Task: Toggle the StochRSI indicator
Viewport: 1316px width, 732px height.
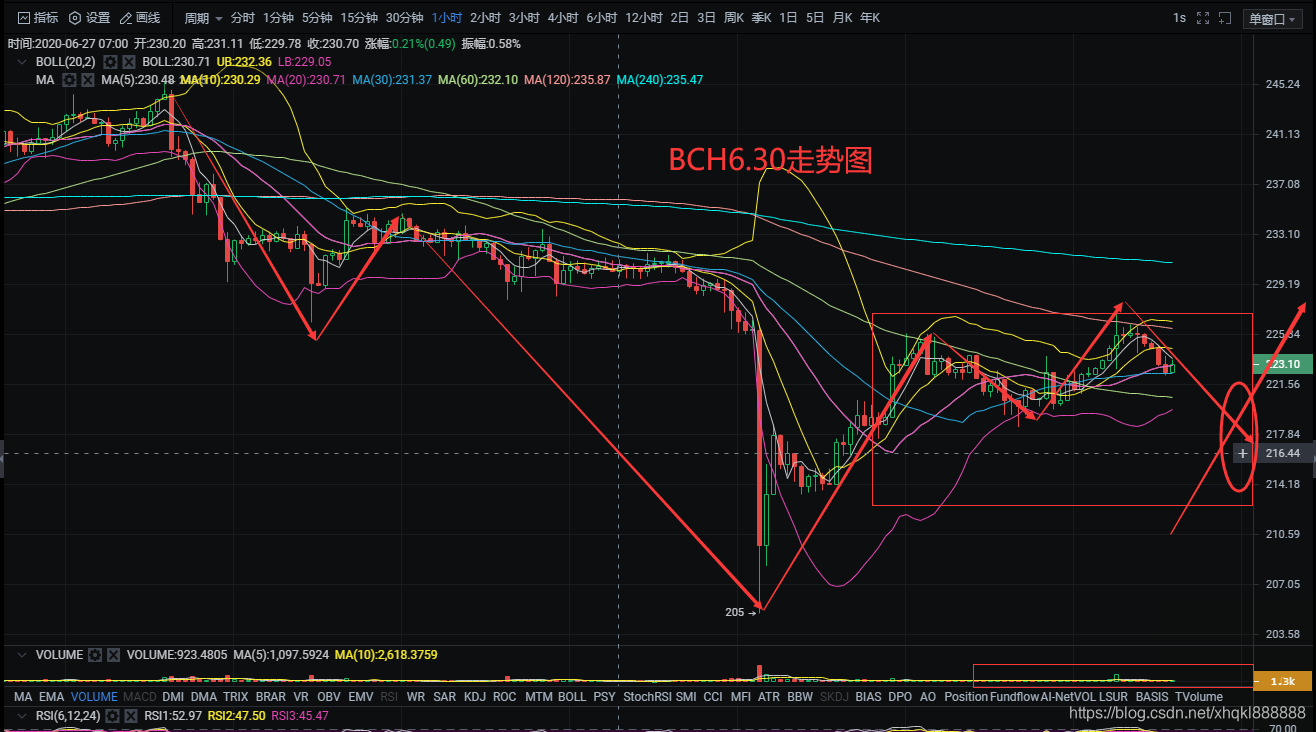Action: click(x=647, y=697)
